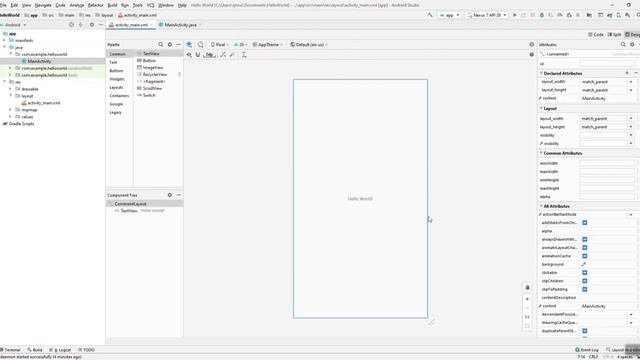Screen dimensions: 640x360
Task: Toggle the clickable attribute checkbox
Action: click(x=584, y=273)
